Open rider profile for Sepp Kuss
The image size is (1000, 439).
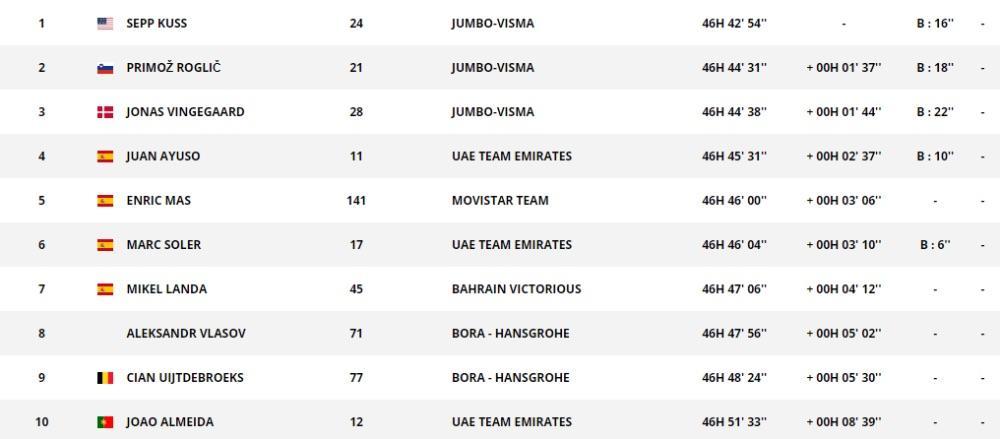pyautogui.click(x=156, y=24)
